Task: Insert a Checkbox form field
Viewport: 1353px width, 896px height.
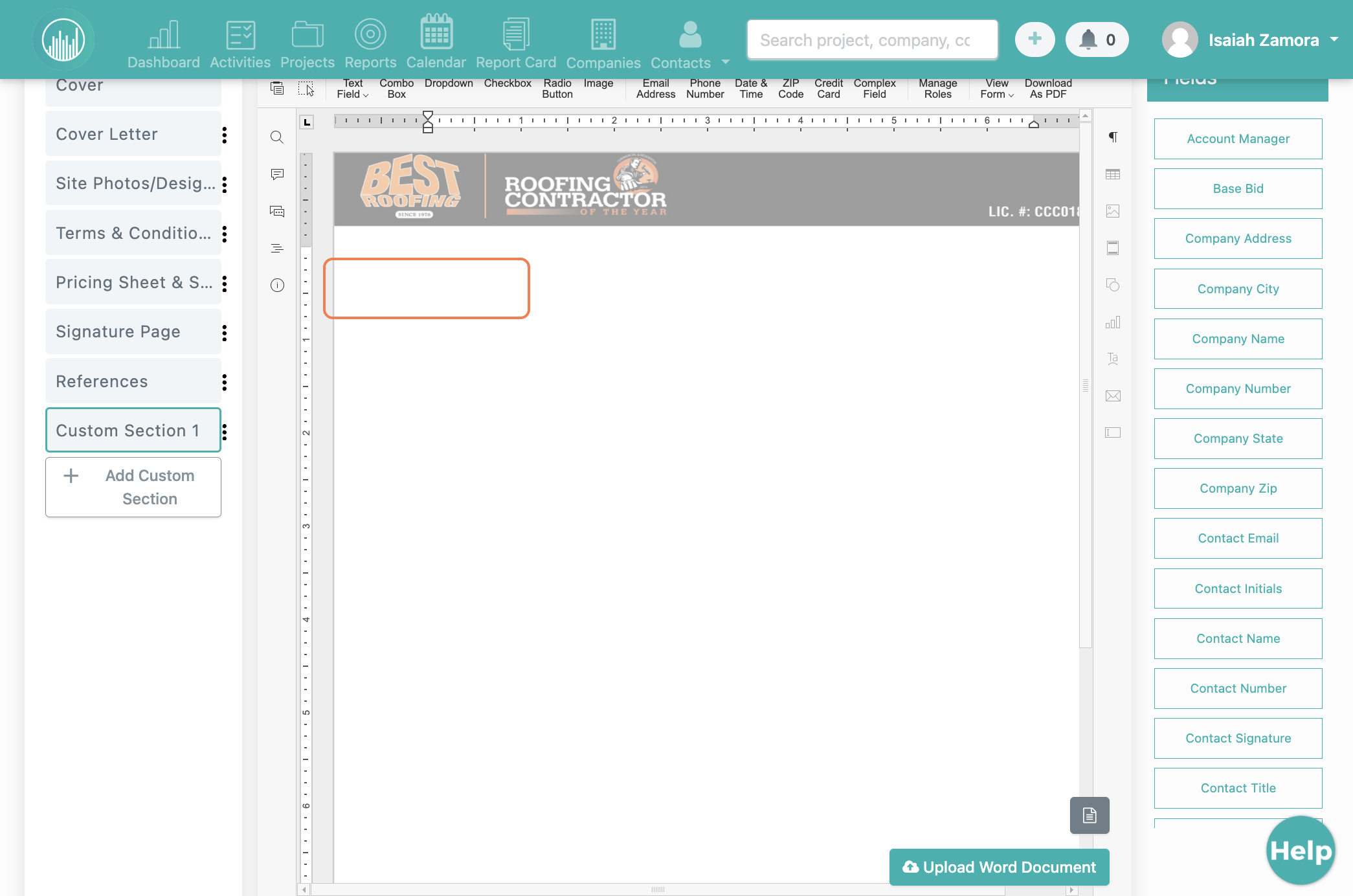Action: (x=508, y=84)
